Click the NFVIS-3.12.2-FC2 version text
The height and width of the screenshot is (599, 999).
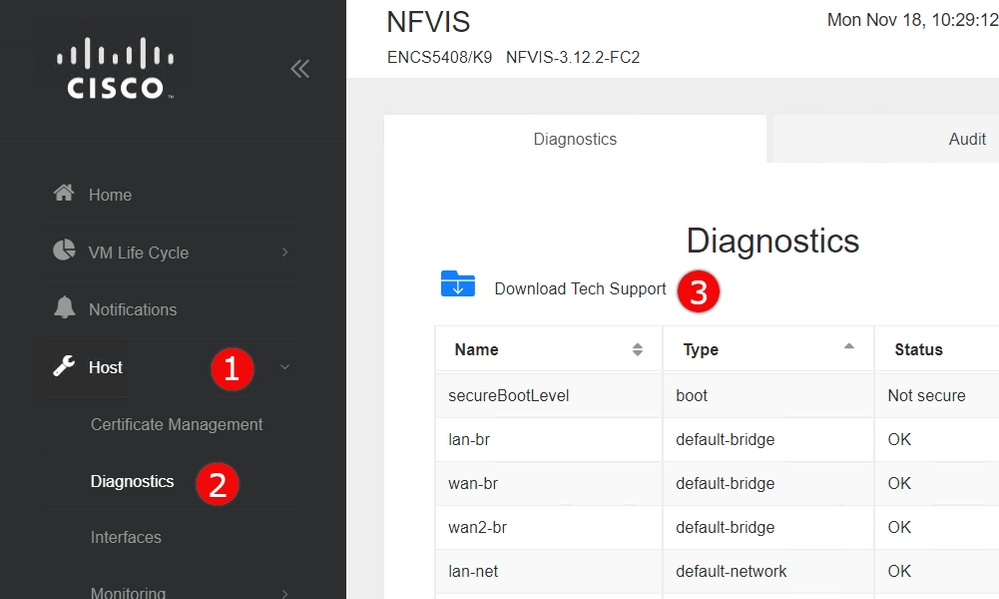[573, 57]
